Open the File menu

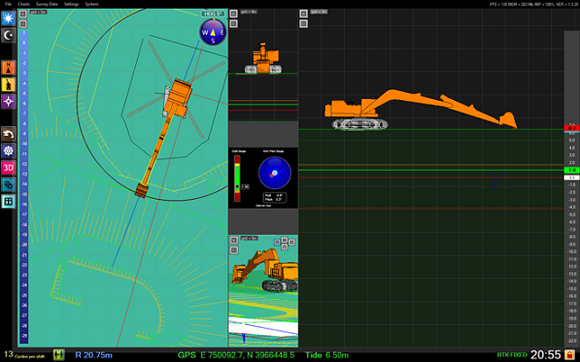(x=8, y=4)
